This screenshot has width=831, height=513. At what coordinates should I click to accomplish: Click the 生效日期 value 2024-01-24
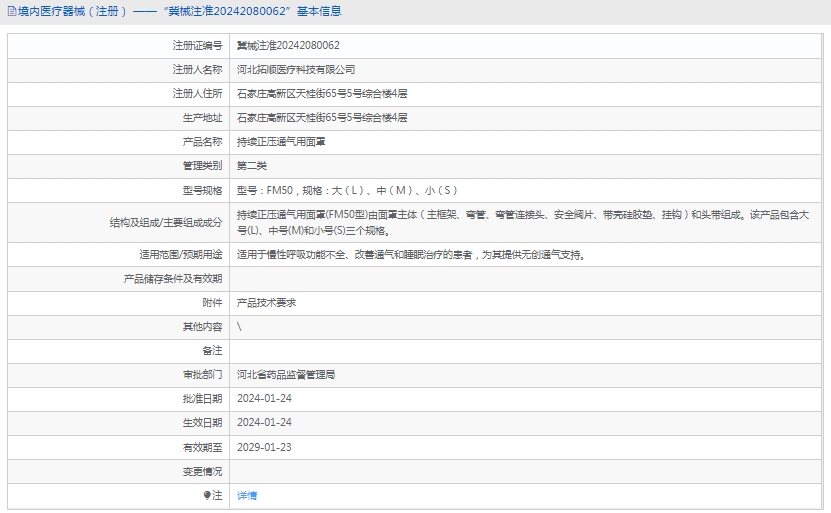pos(264,423)
